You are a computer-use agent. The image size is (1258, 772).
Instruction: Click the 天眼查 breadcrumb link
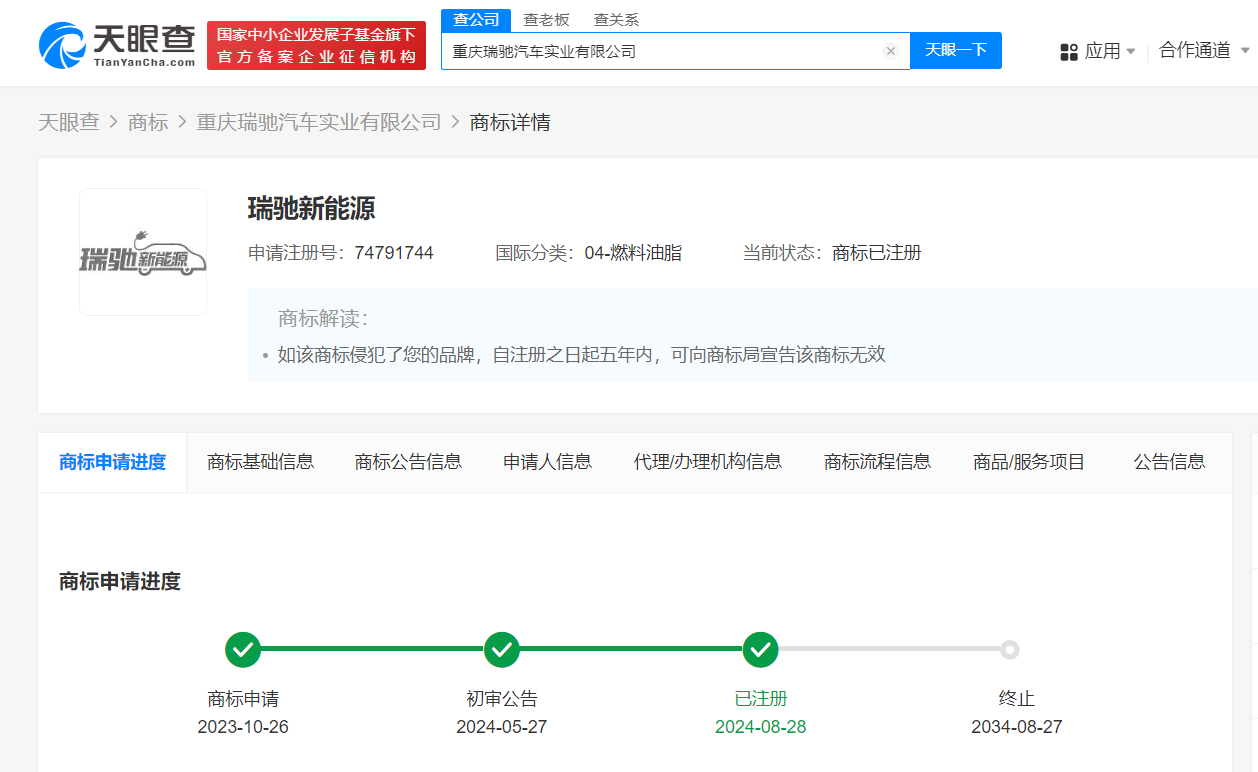click(x=69, y=123)
